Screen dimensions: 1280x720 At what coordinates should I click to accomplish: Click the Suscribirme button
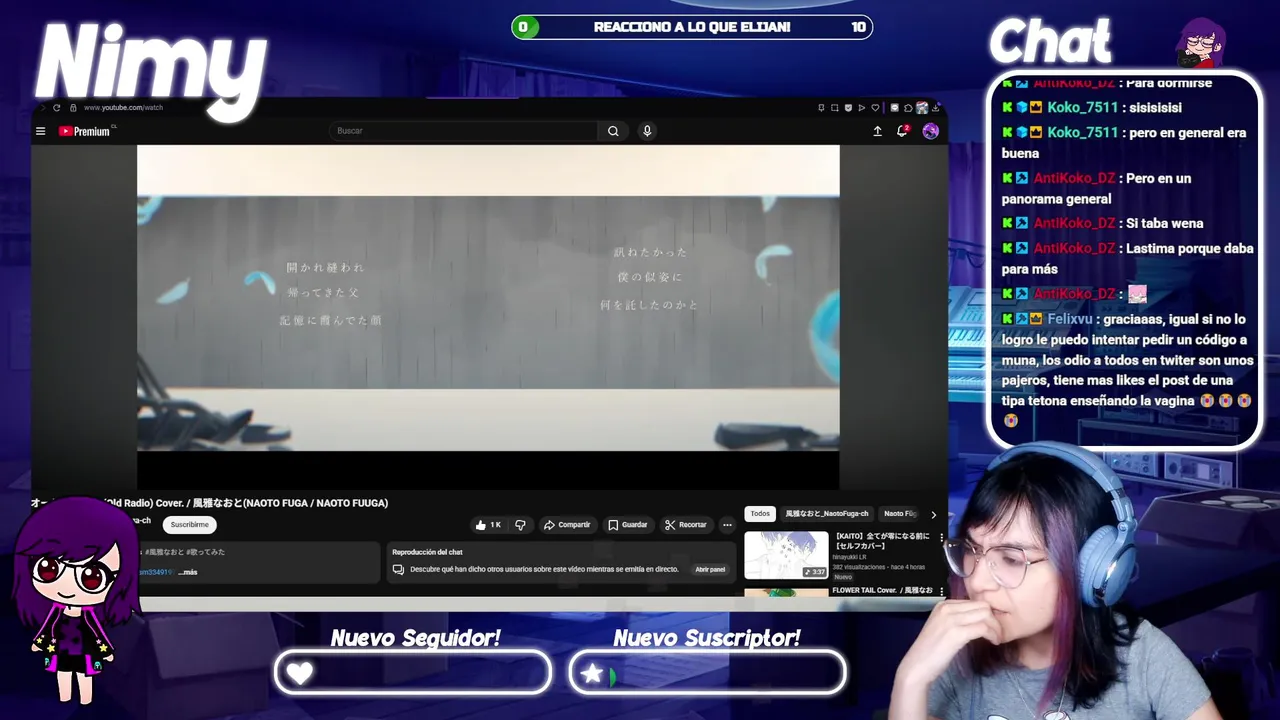[x=190, y=525]
